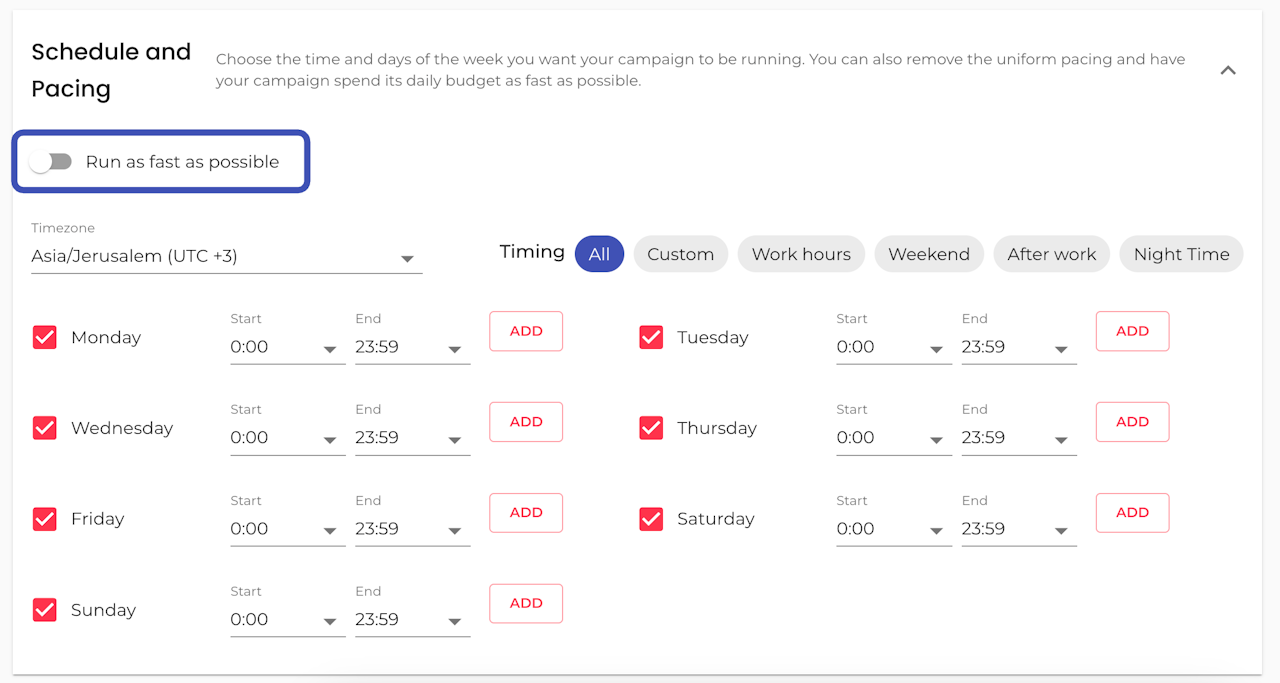Disable Sunday in the schedule
The width and height of the screenshot is (1280, 683).
[45, 610]
